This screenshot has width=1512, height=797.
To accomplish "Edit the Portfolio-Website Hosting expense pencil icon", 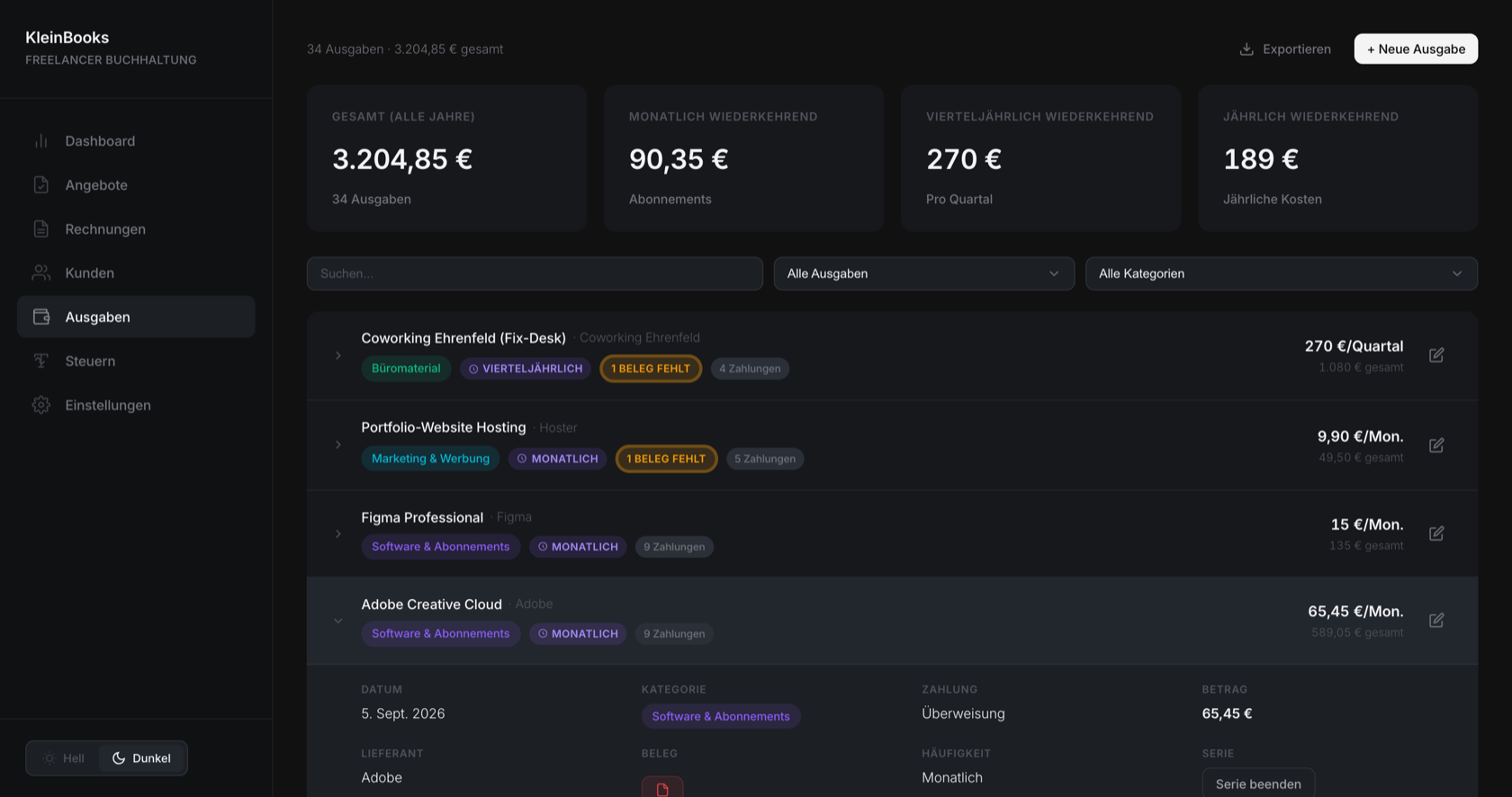I will [x=1436, y=445].
